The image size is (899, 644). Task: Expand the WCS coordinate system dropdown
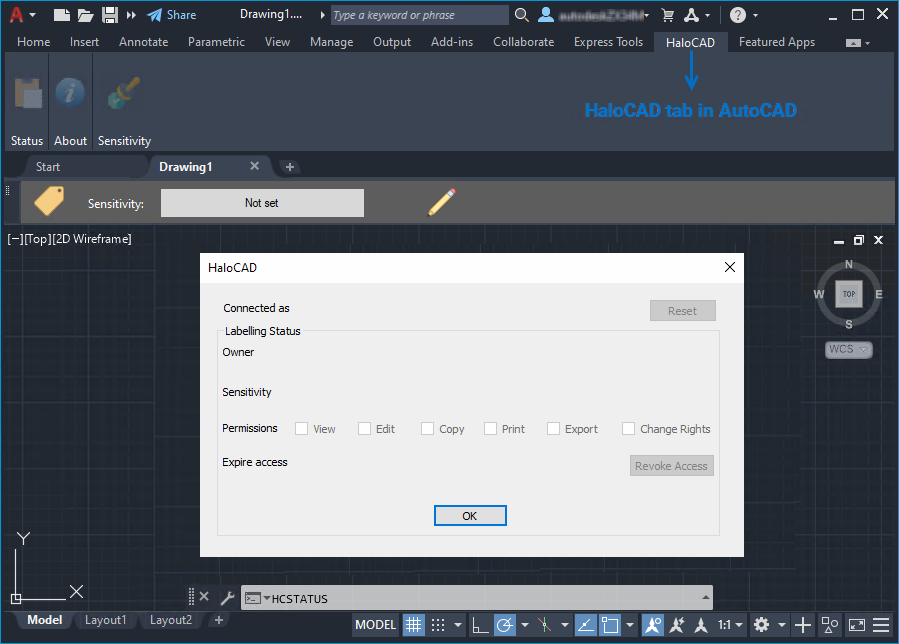849,349
